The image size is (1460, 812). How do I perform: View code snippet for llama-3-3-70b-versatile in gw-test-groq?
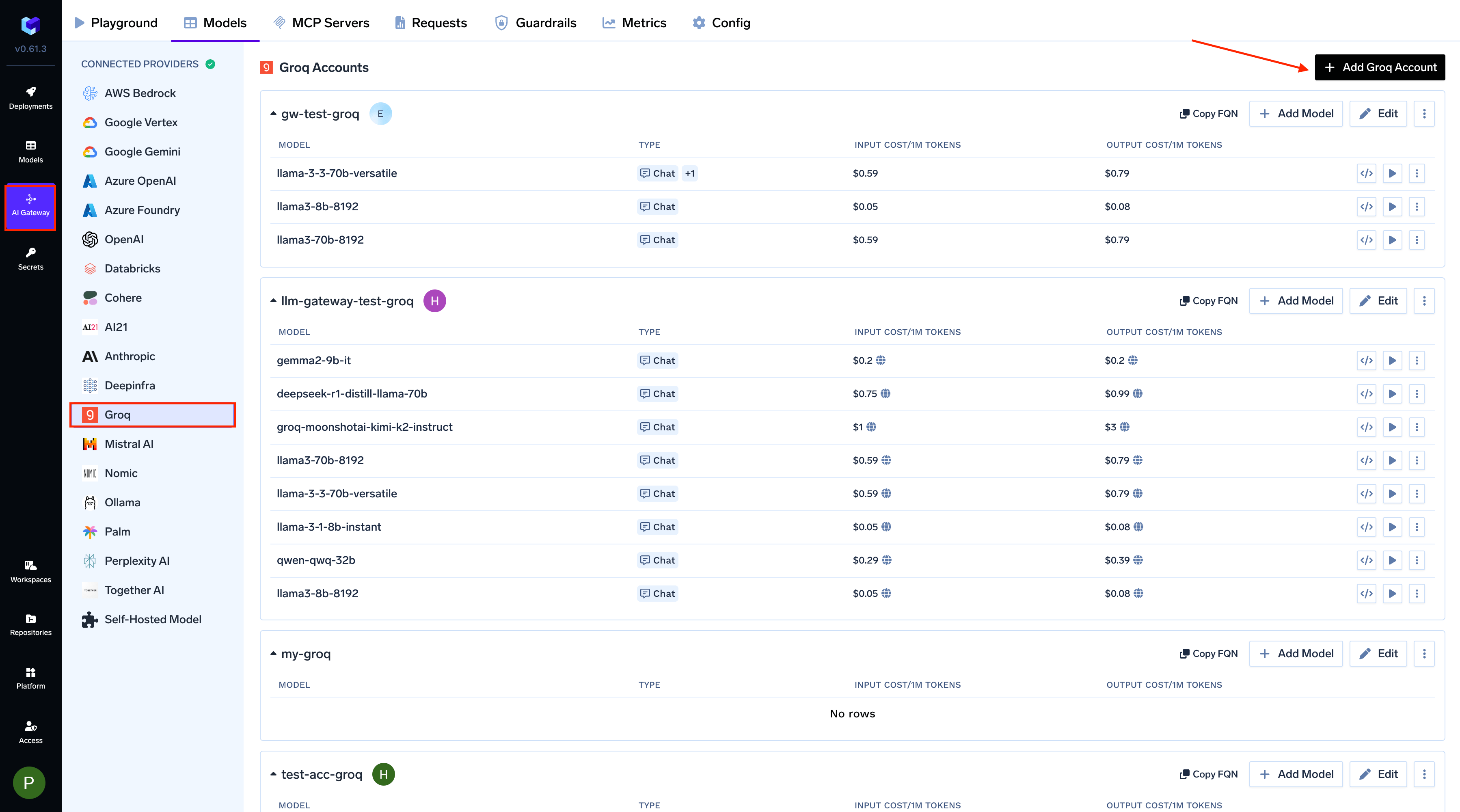coord(1367,173)
